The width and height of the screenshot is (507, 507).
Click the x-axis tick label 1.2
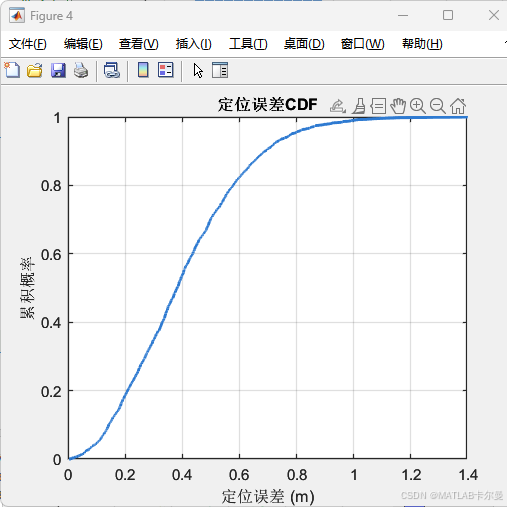411,475
